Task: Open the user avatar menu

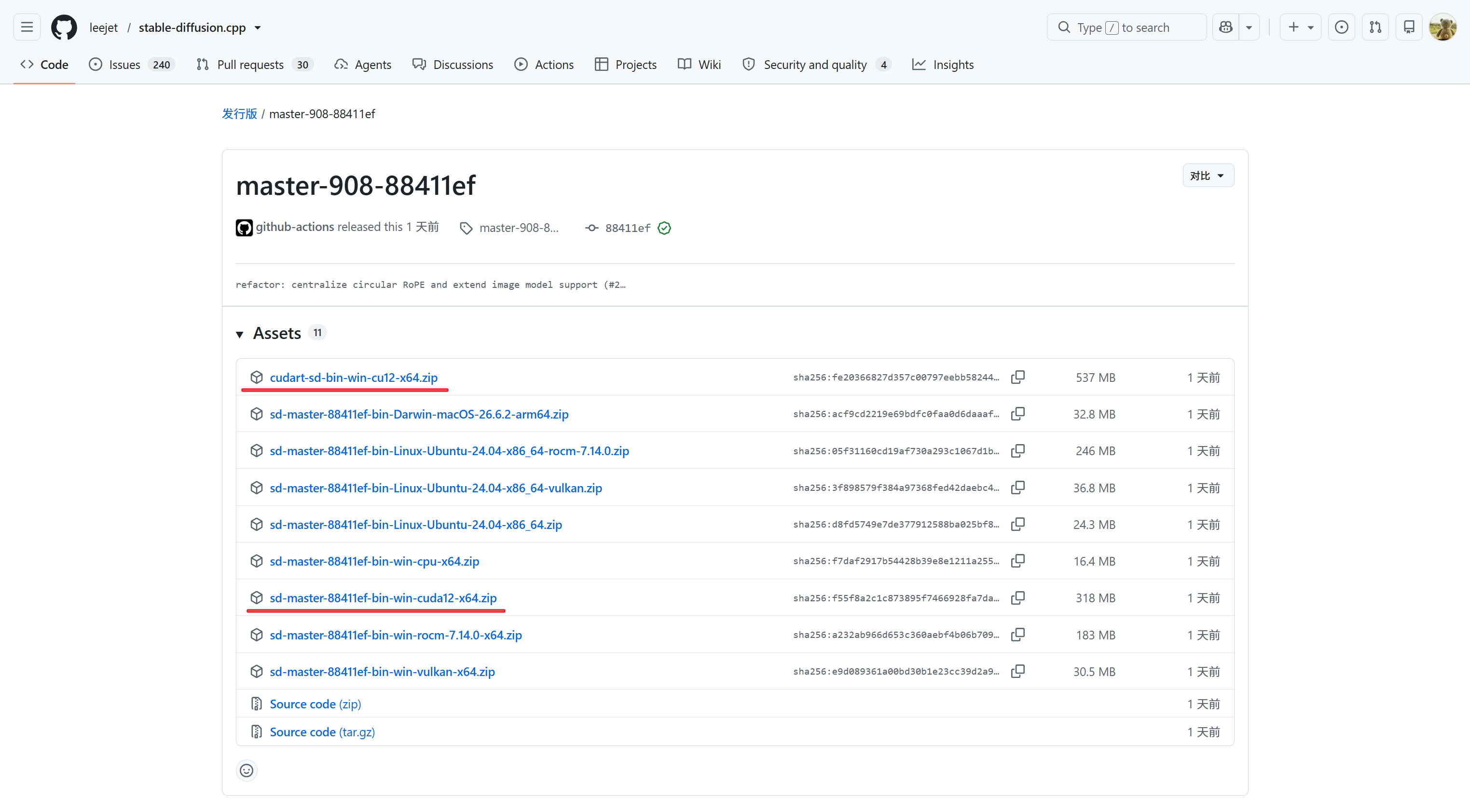Action: tap(1443, 27)
